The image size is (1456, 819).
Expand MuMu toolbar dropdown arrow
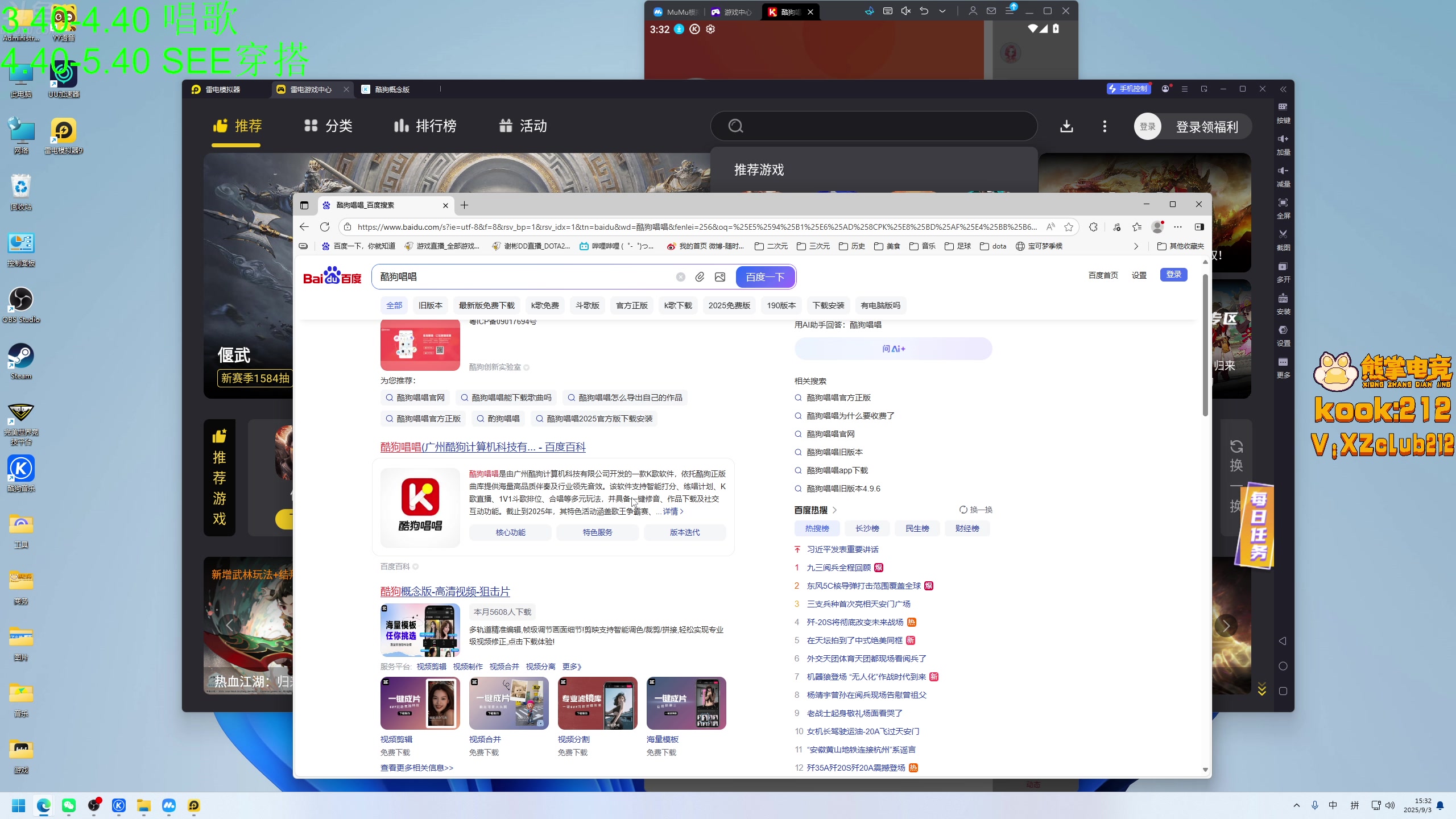(942, 11)
